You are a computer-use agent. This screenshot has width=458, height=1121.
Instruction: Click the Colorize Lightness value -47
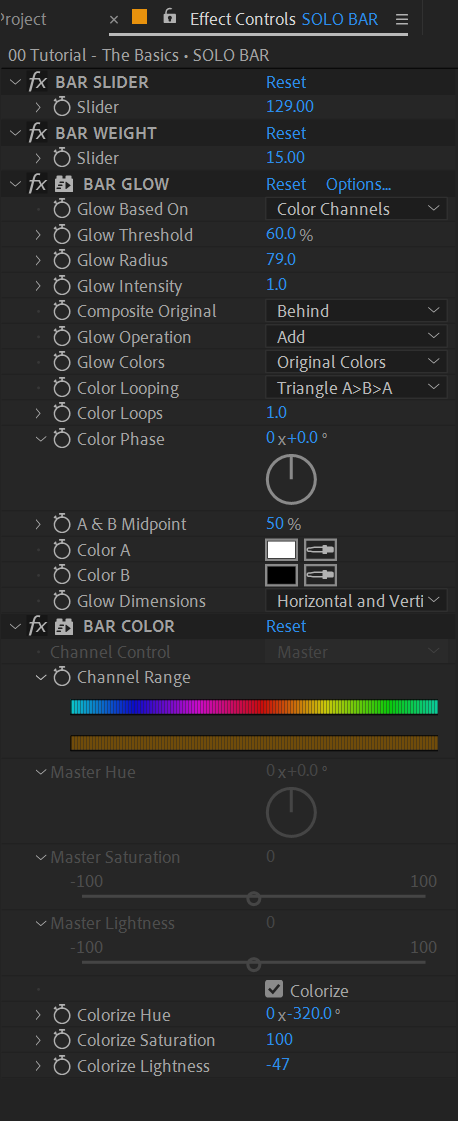278,1065
